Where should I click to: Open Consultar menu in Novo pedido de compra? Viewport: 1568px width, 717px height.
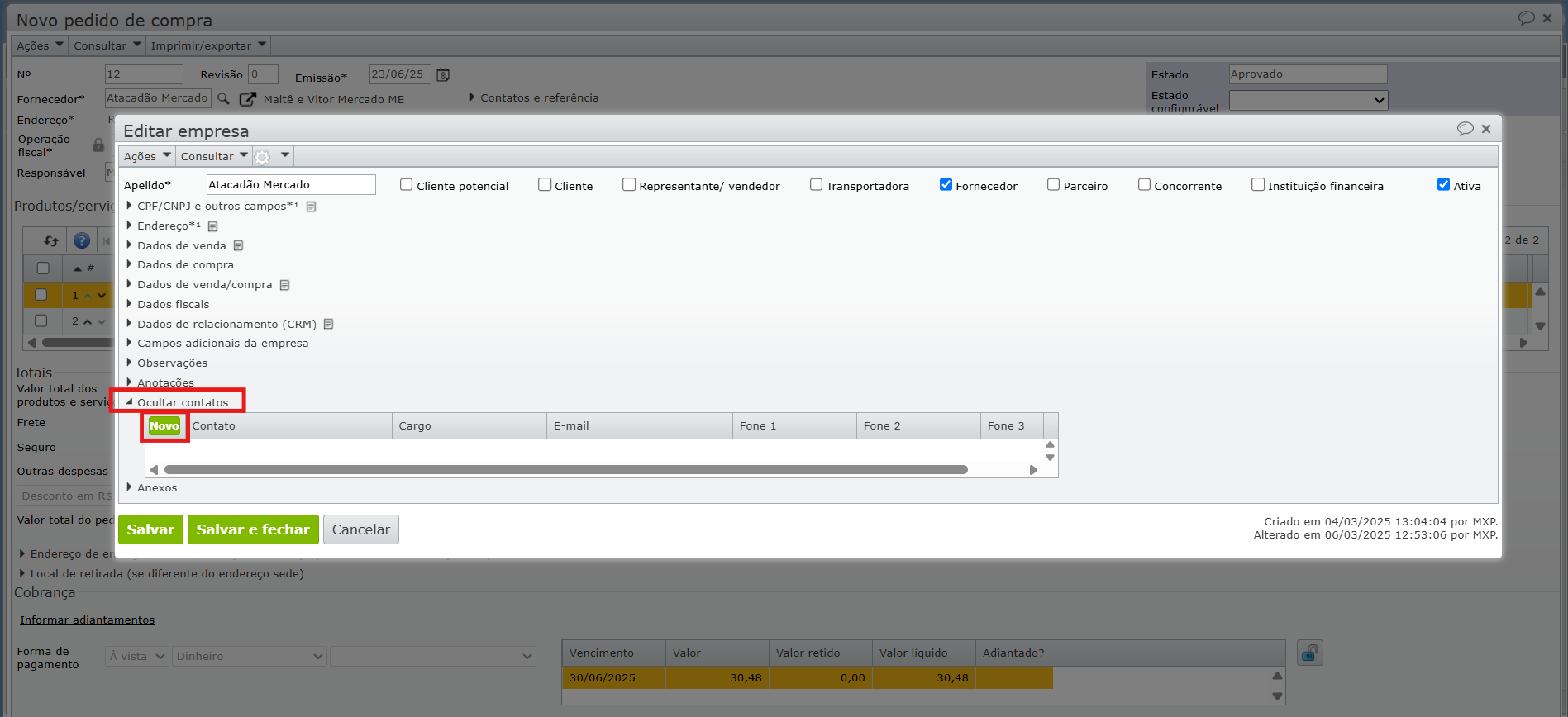click(x=107, y=45)
